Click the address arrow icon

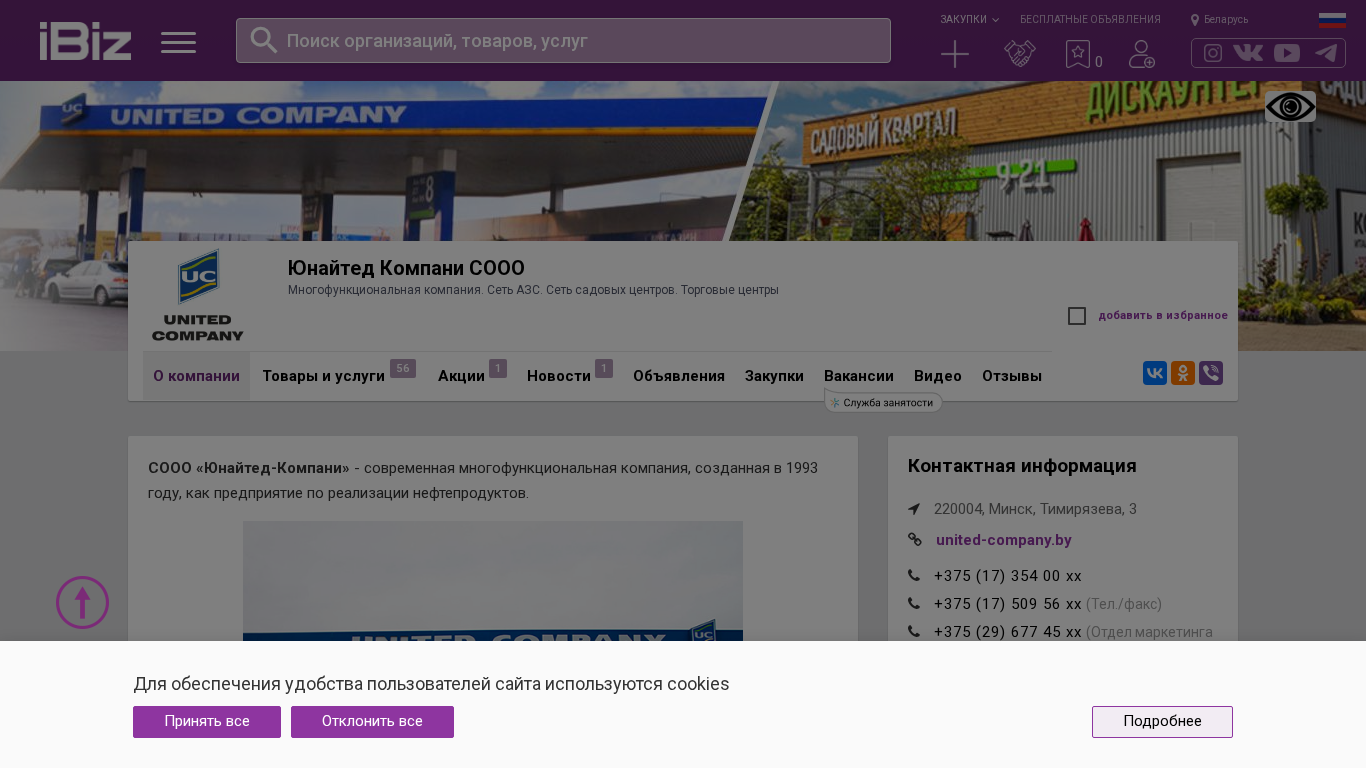(914, 509)
